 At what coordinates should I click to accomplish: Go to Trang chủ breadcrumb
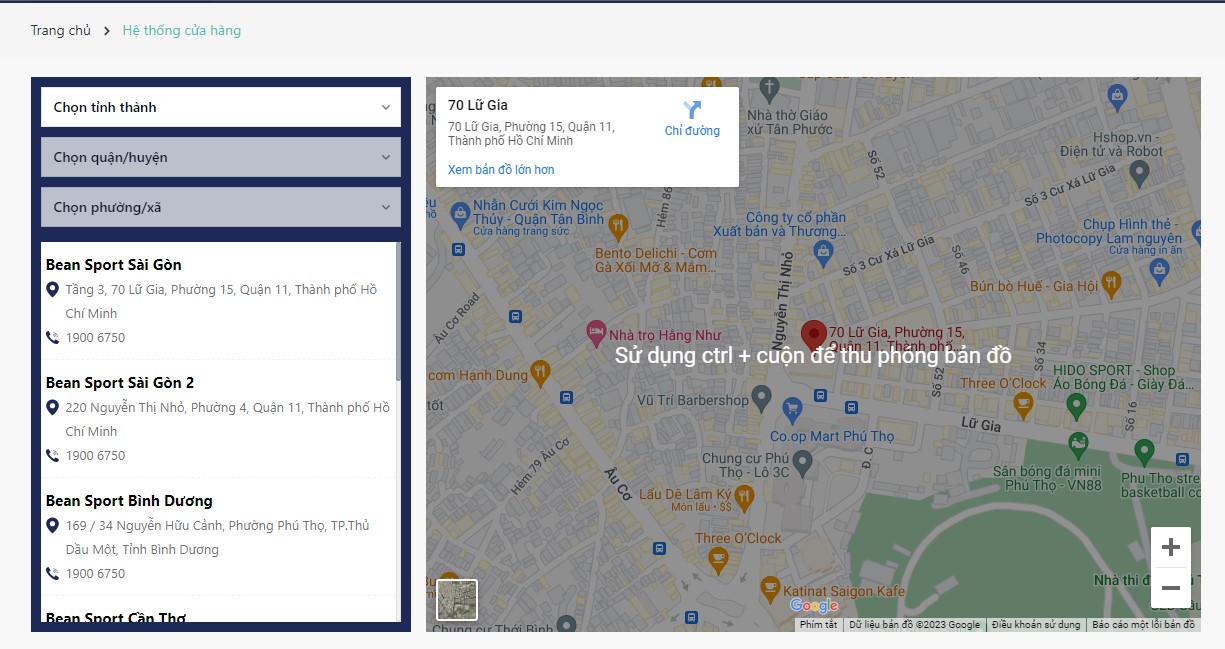(61, 30)
